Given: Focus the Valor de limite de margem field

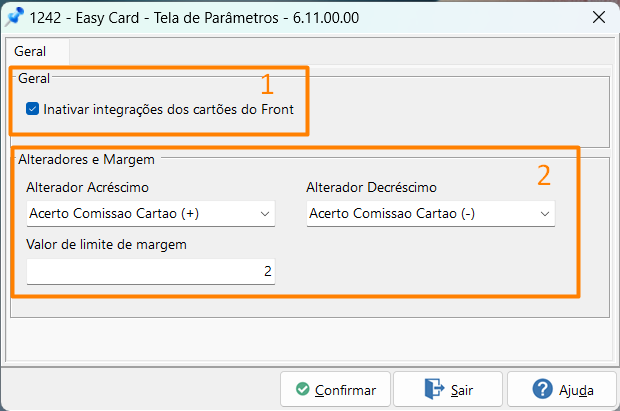Looking at the screenshot, I should (150, 271).
